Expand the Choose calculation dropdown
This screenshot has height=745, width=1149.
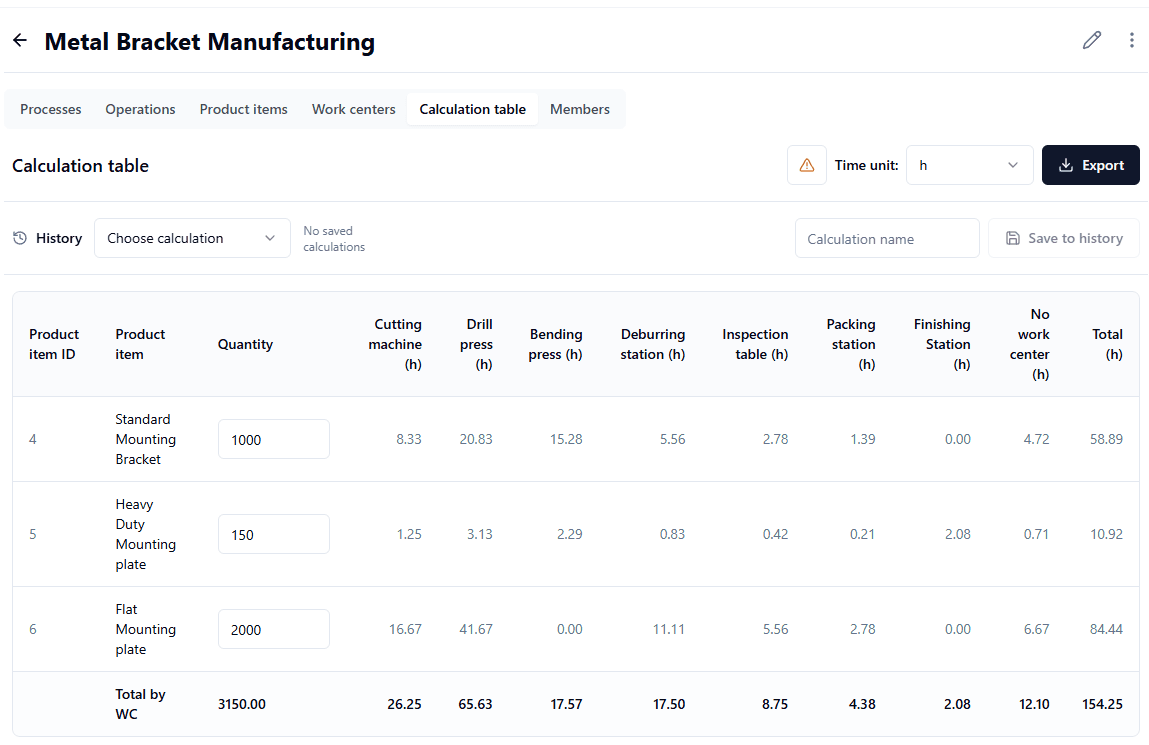click(x=192, y=238)
